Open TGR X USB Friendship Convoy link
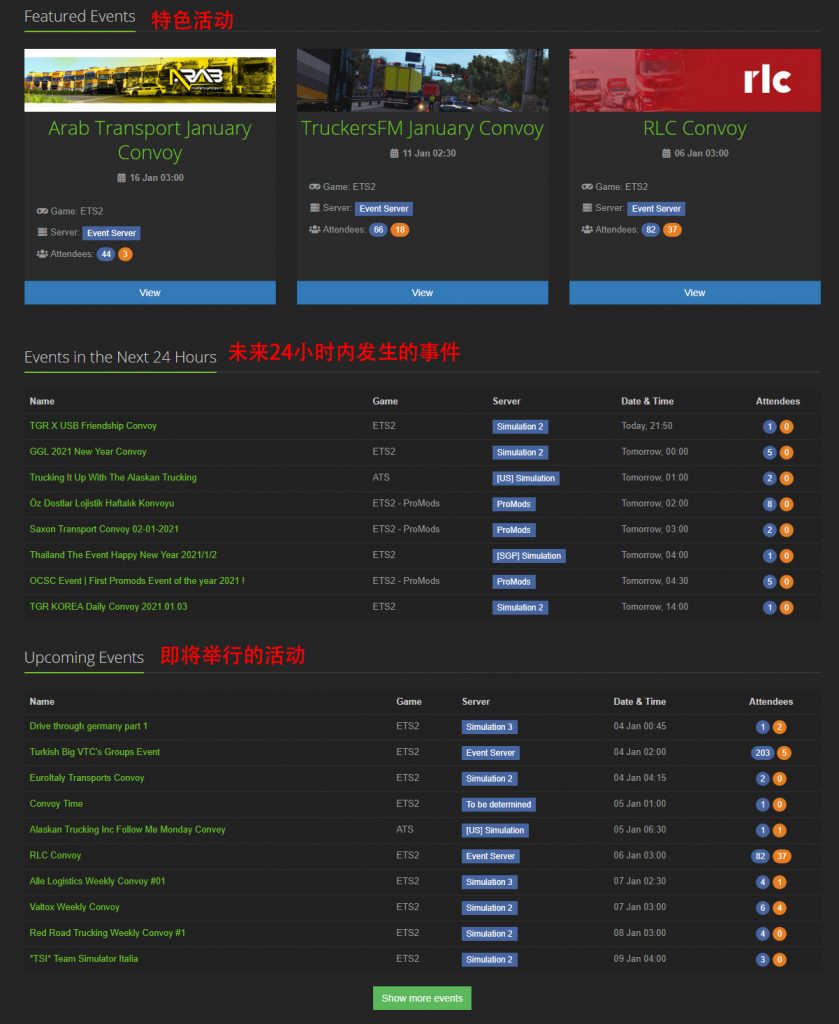 [x=93, y=426]
